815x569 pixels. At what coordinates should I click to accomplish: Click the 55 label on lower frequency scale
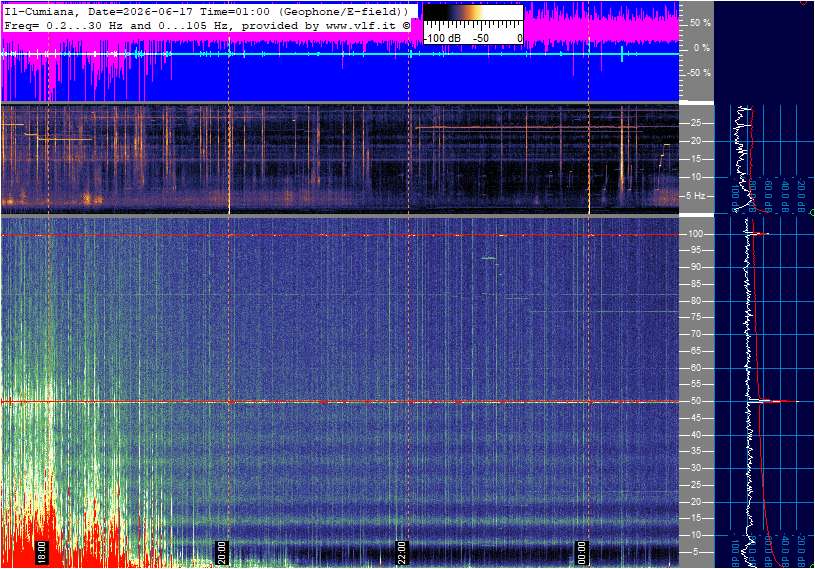[695, 384]
